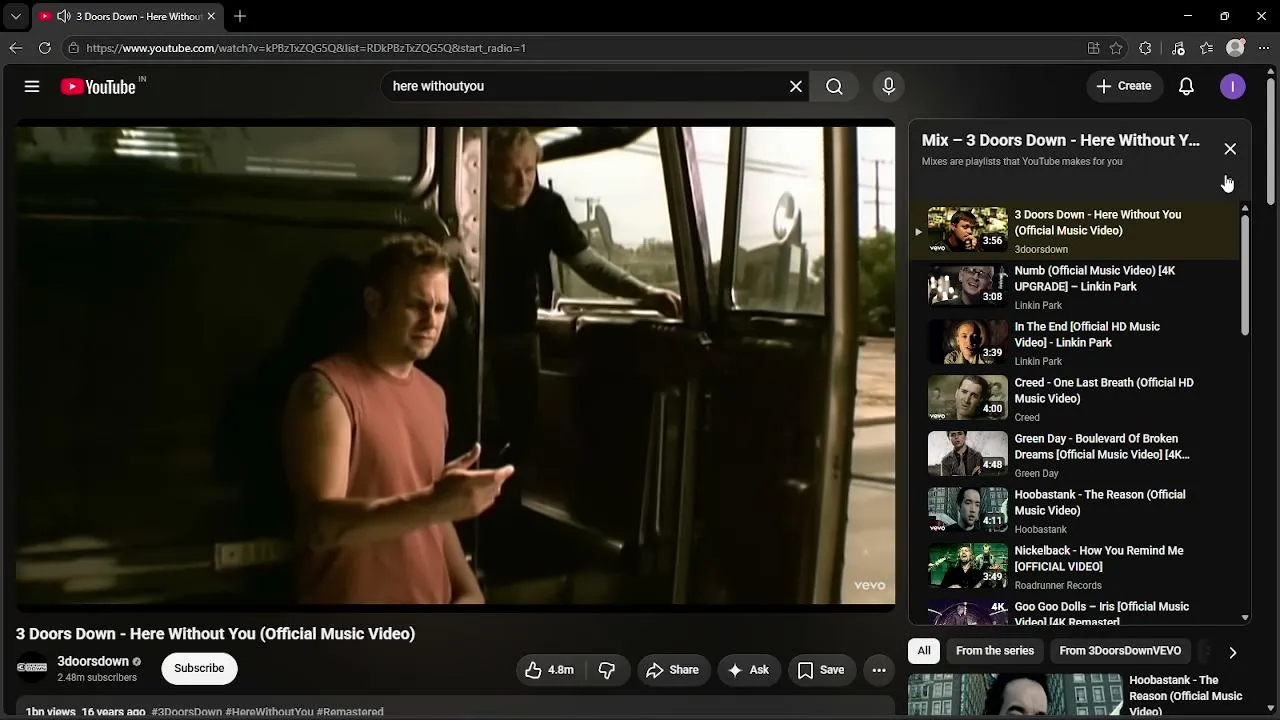Play Nickelback - How You Remind Me
Screen dimensions: 1280x720
(1075, 567)
